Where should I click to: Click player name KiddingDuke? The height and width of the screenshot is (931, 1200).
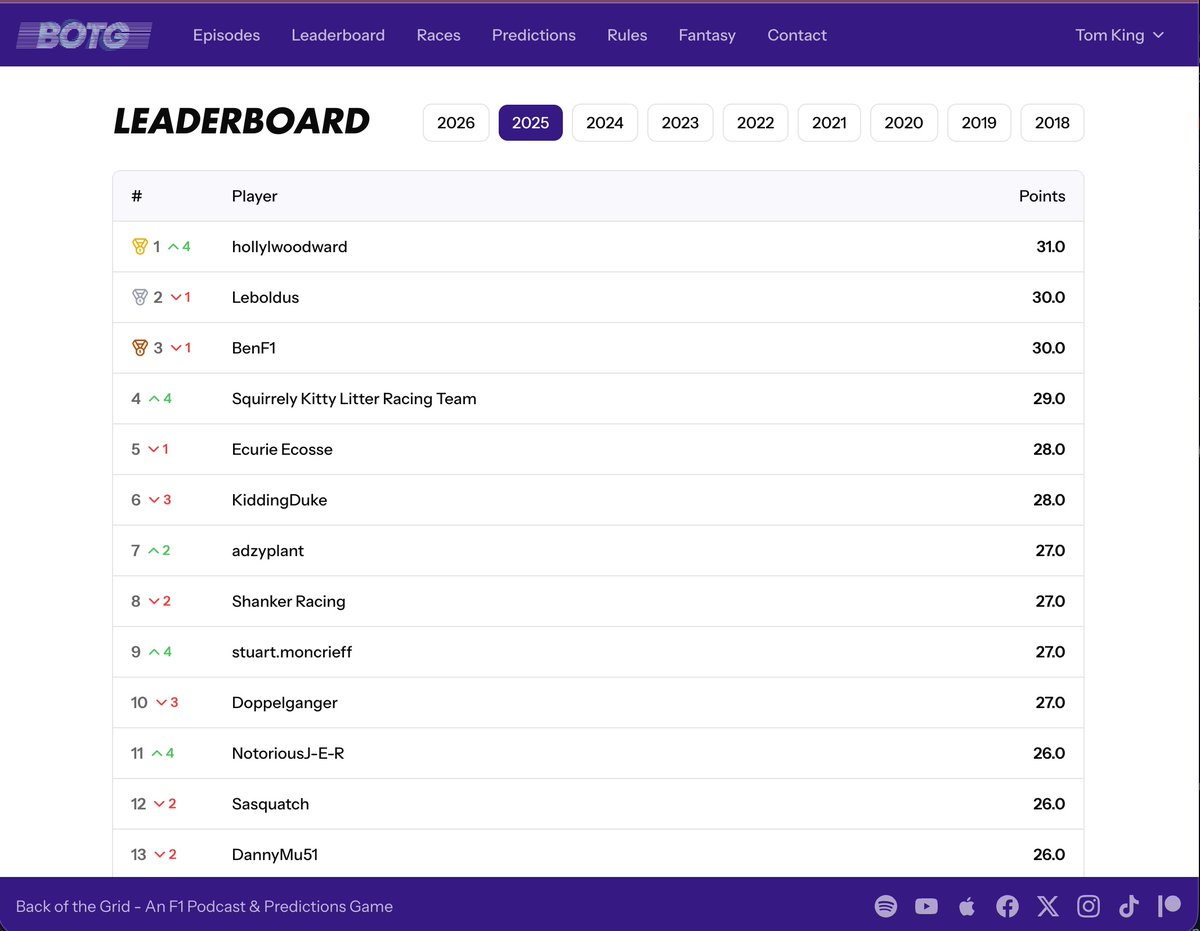[x=279, y=500]
